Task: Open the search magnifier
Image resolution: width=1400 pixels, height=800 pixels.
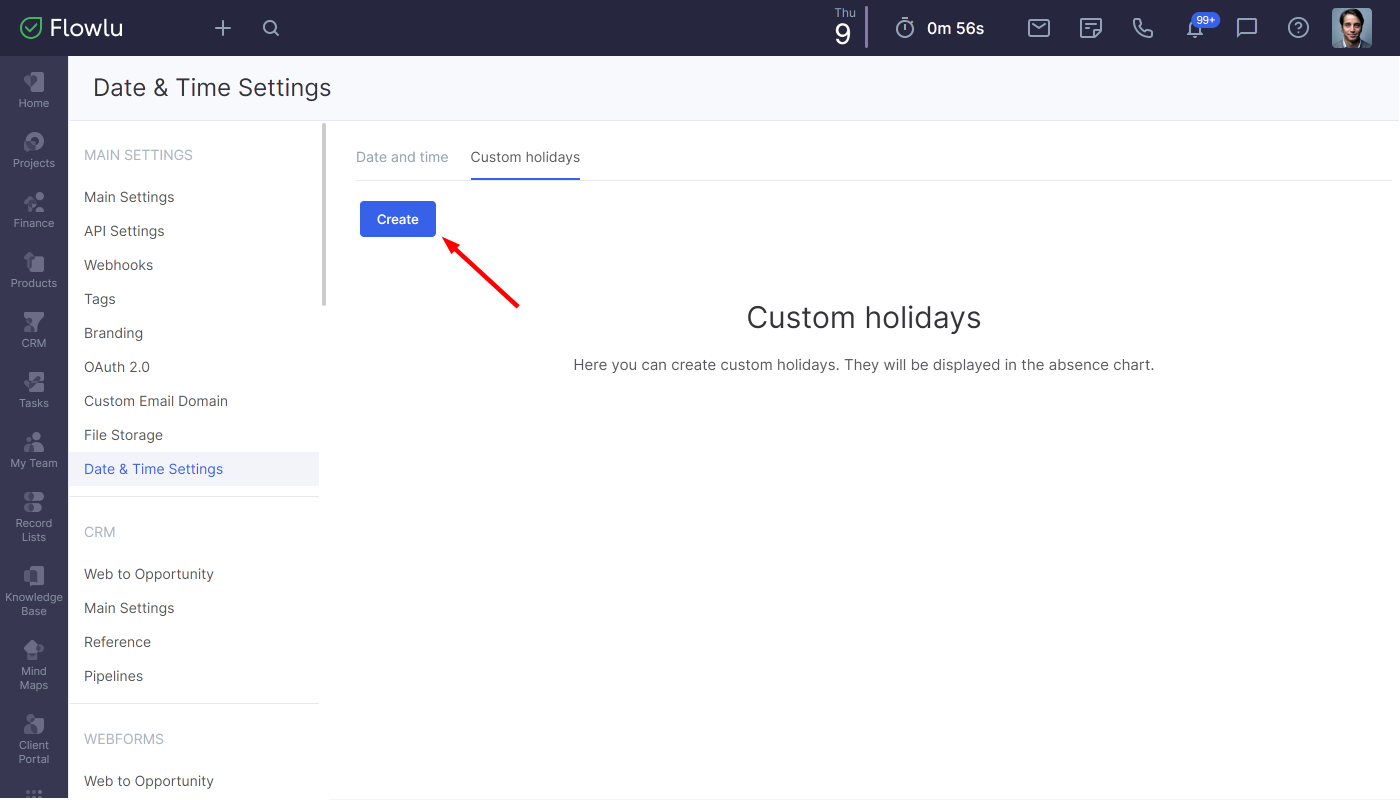Action: pyautogui.click(x=271, y=28)
